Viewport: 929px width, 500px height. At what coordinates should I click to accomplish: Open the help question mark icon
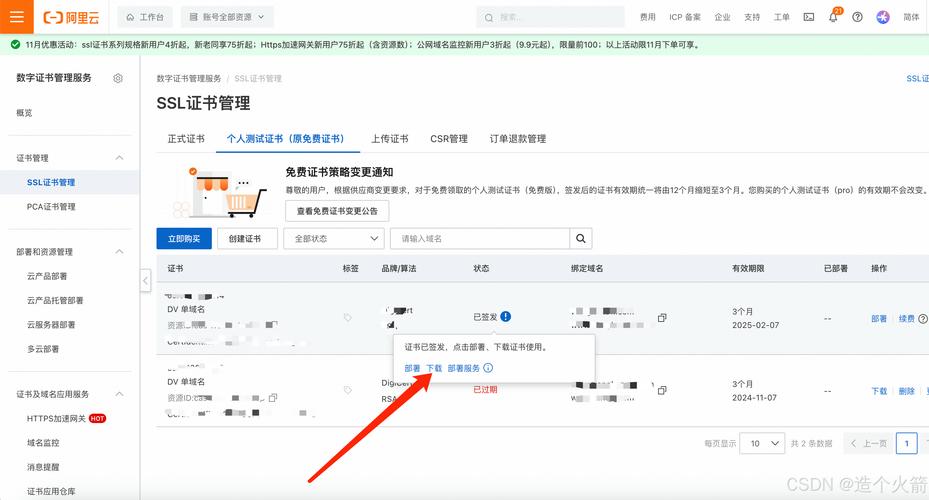point(857,17)
